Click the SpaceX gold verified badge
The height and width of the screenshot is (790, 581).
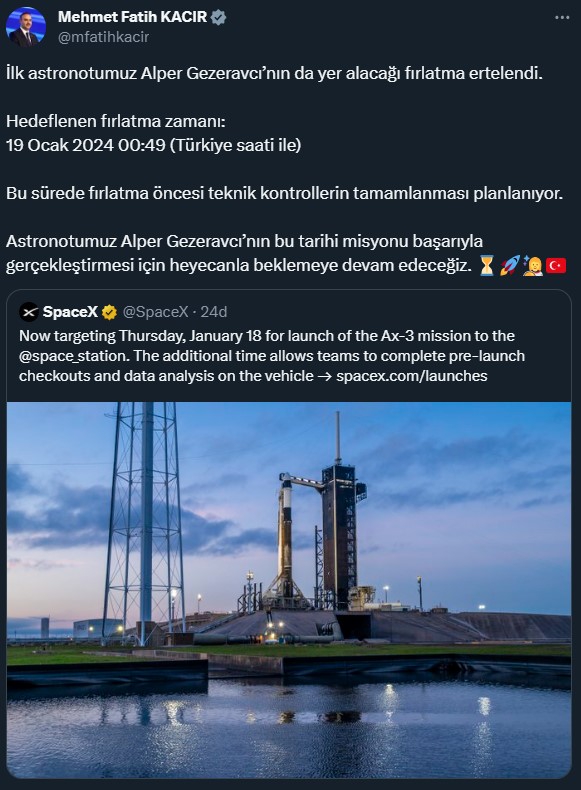(109, 313)
